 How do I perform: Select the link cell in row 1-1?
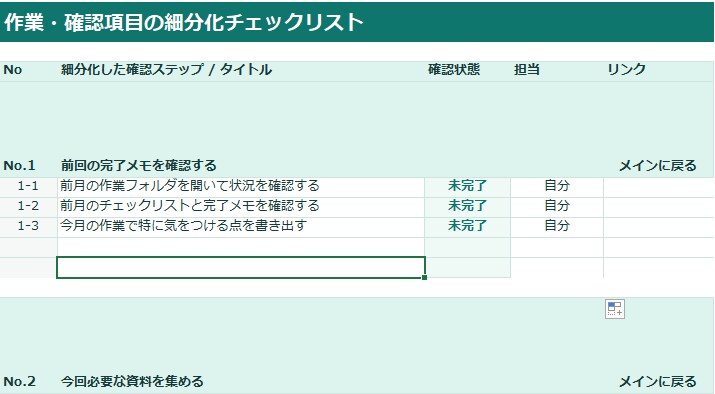click(x=659, y=186)
